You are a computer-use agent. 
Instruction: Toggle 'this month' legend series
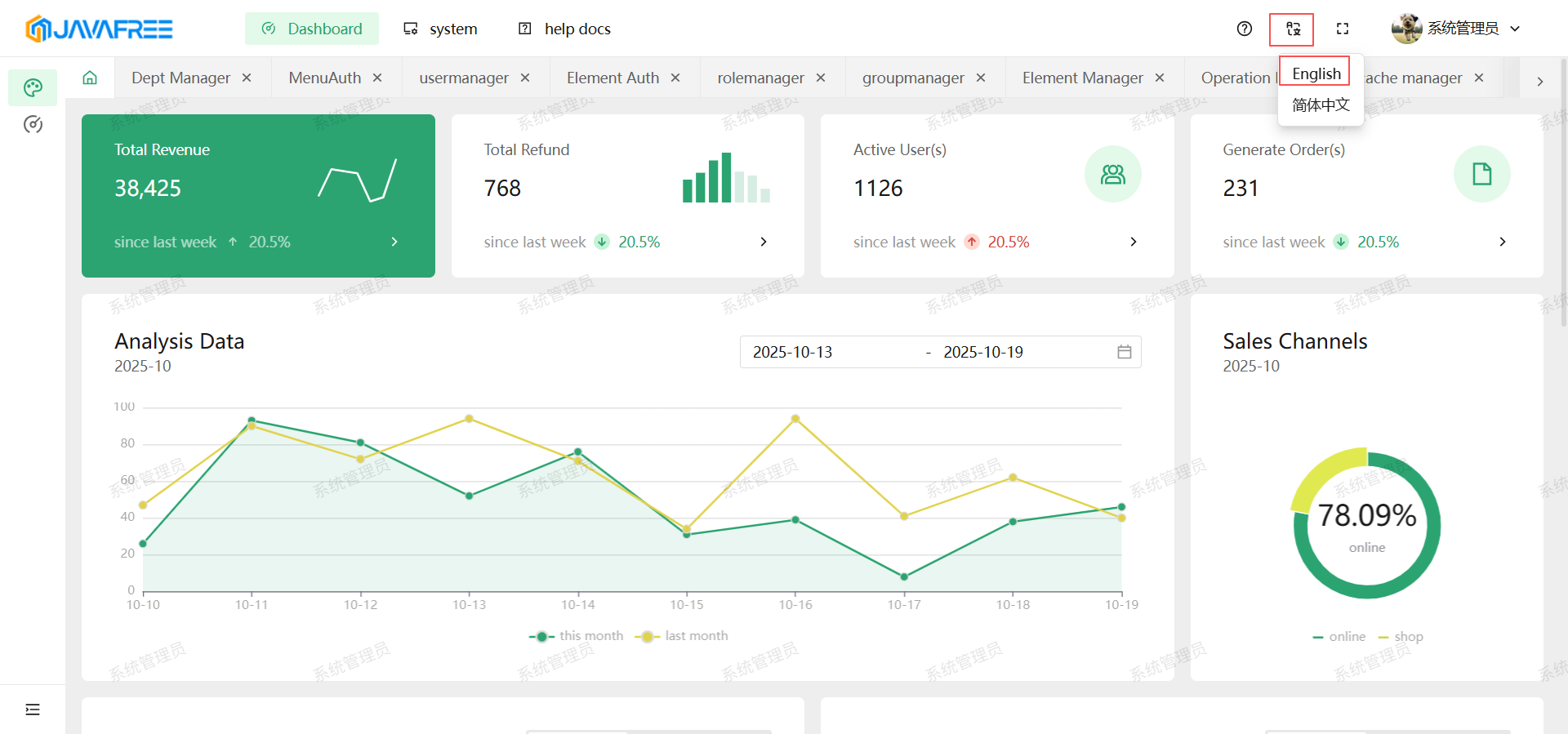[x=576, y=636]
